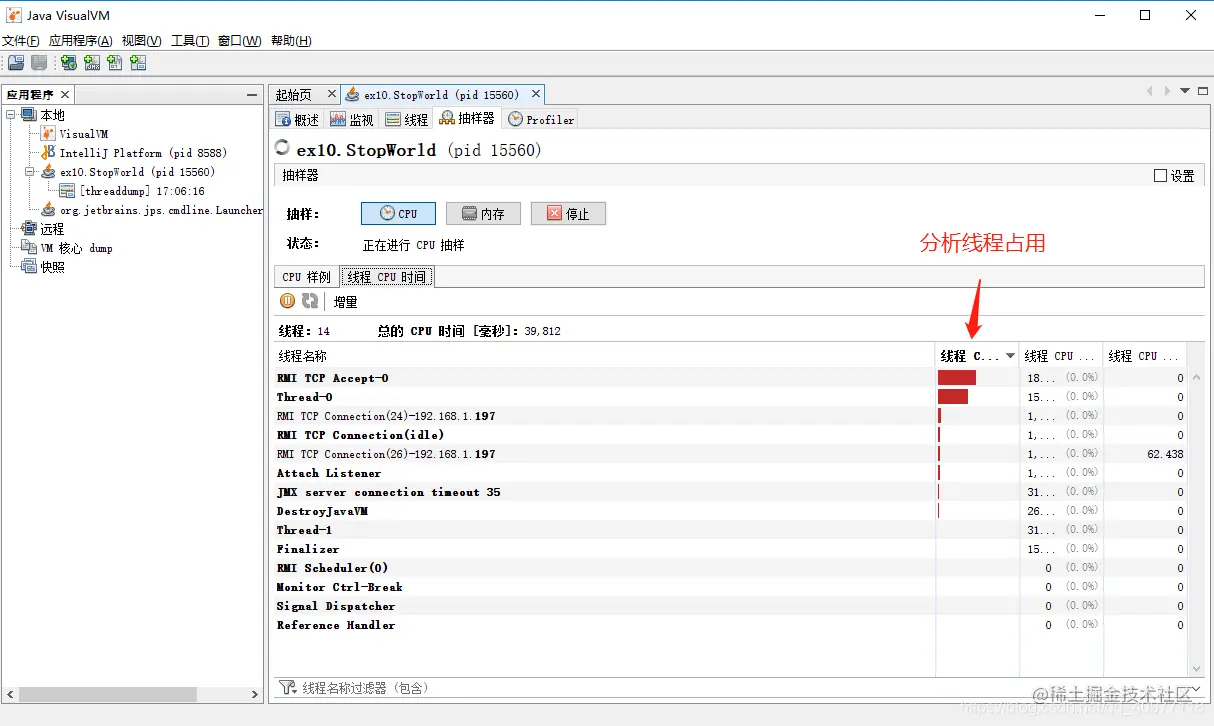The height and width of the screenshot is (726, 1214).
Task: Click the 线程名称过滤器 filter field
Action: 740,688
